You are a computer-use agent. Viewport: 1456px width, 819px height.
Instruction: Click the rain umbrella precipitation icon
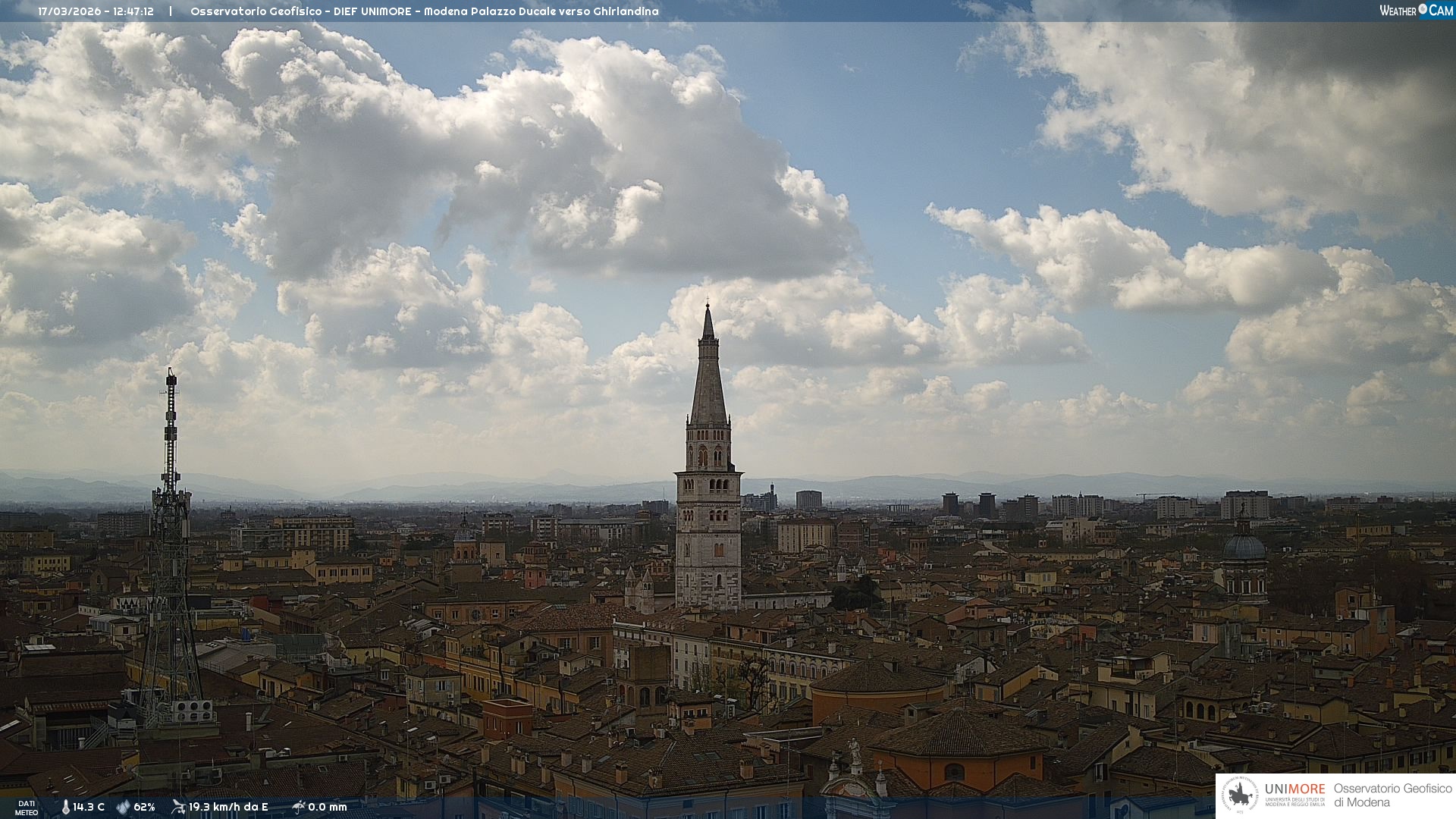coord(299,807)
